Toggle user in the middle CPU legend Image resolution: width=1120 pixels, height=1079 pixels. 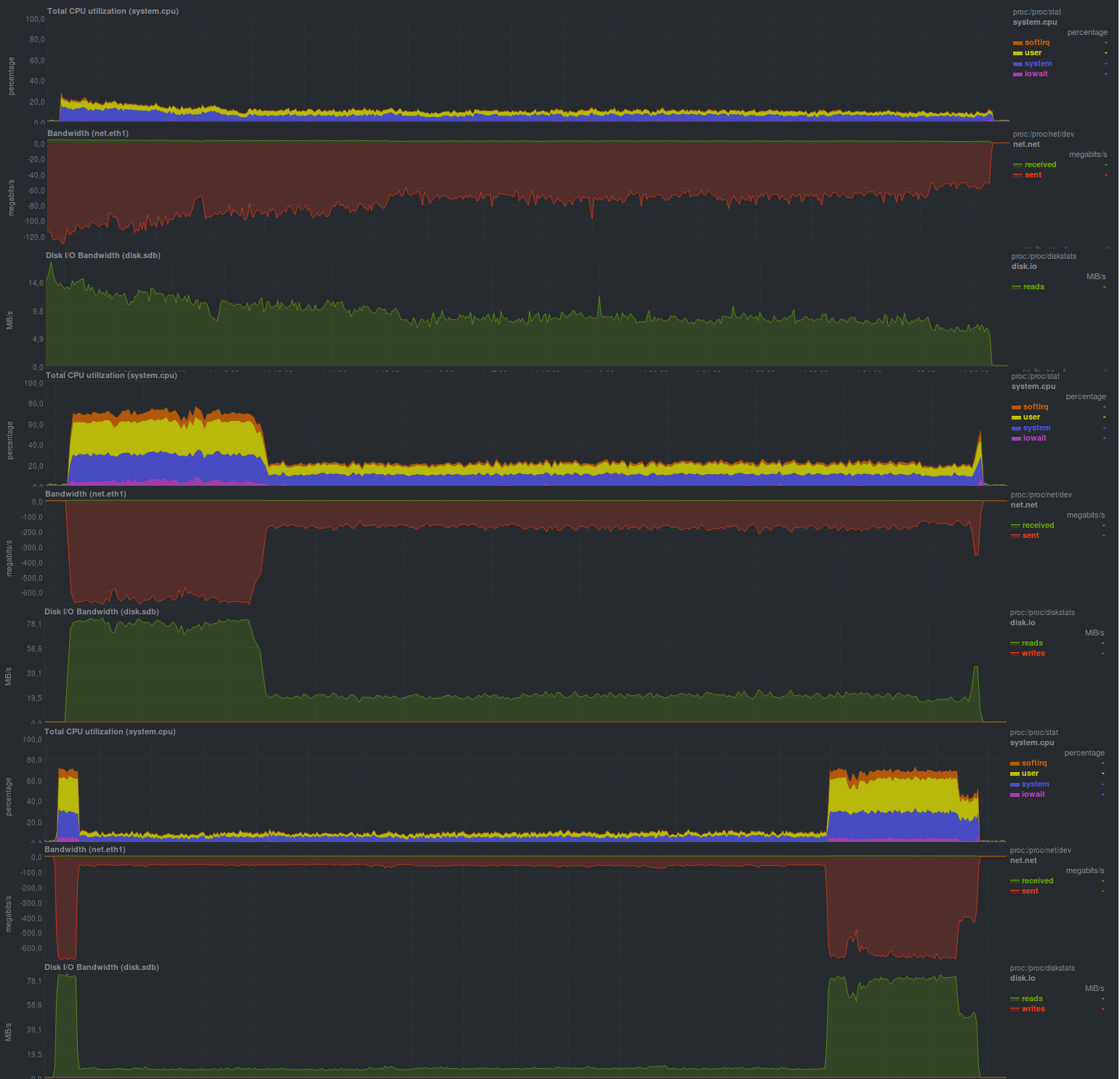coord(1031,417)
